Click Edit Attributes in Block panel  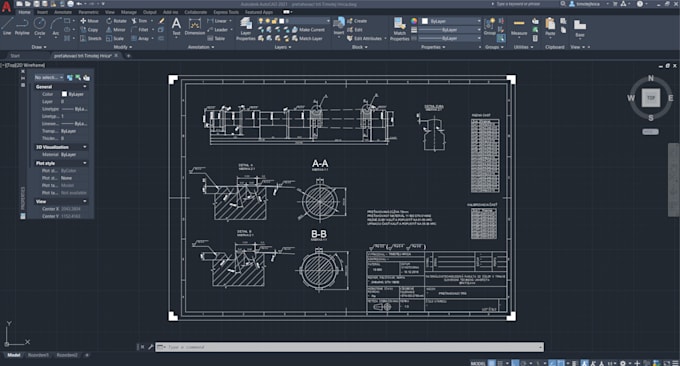coord(364,38)
